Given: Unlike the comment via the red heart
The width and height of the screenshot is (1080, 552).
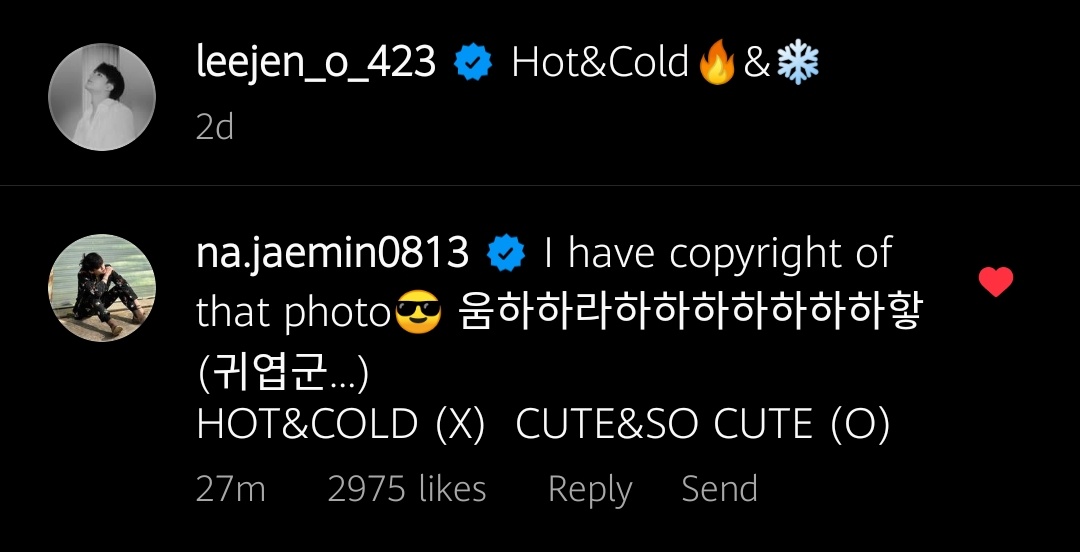Looking at the screenshot, I should pos(996,282).
